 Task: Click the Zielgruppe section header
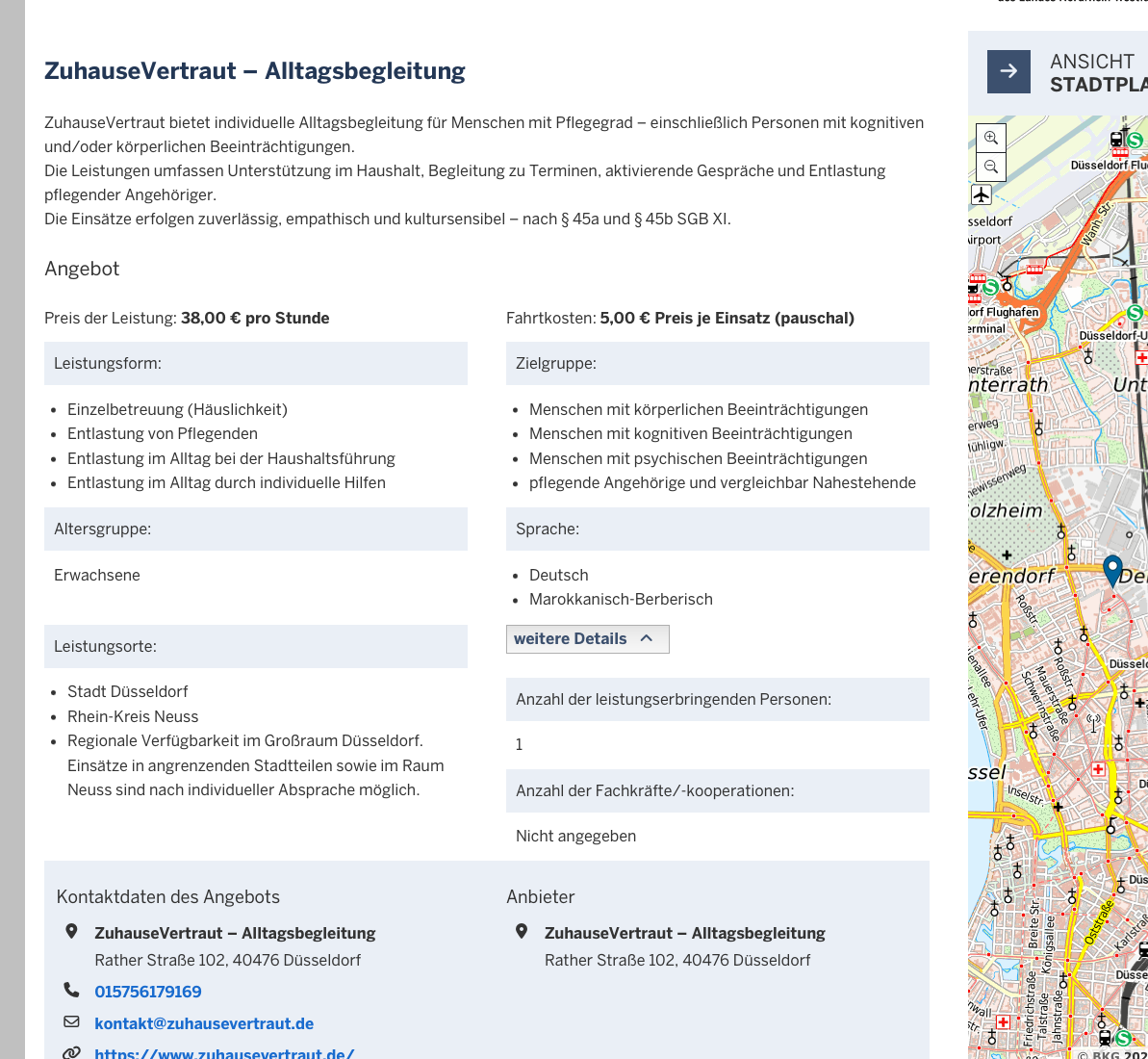click(717, 364)
